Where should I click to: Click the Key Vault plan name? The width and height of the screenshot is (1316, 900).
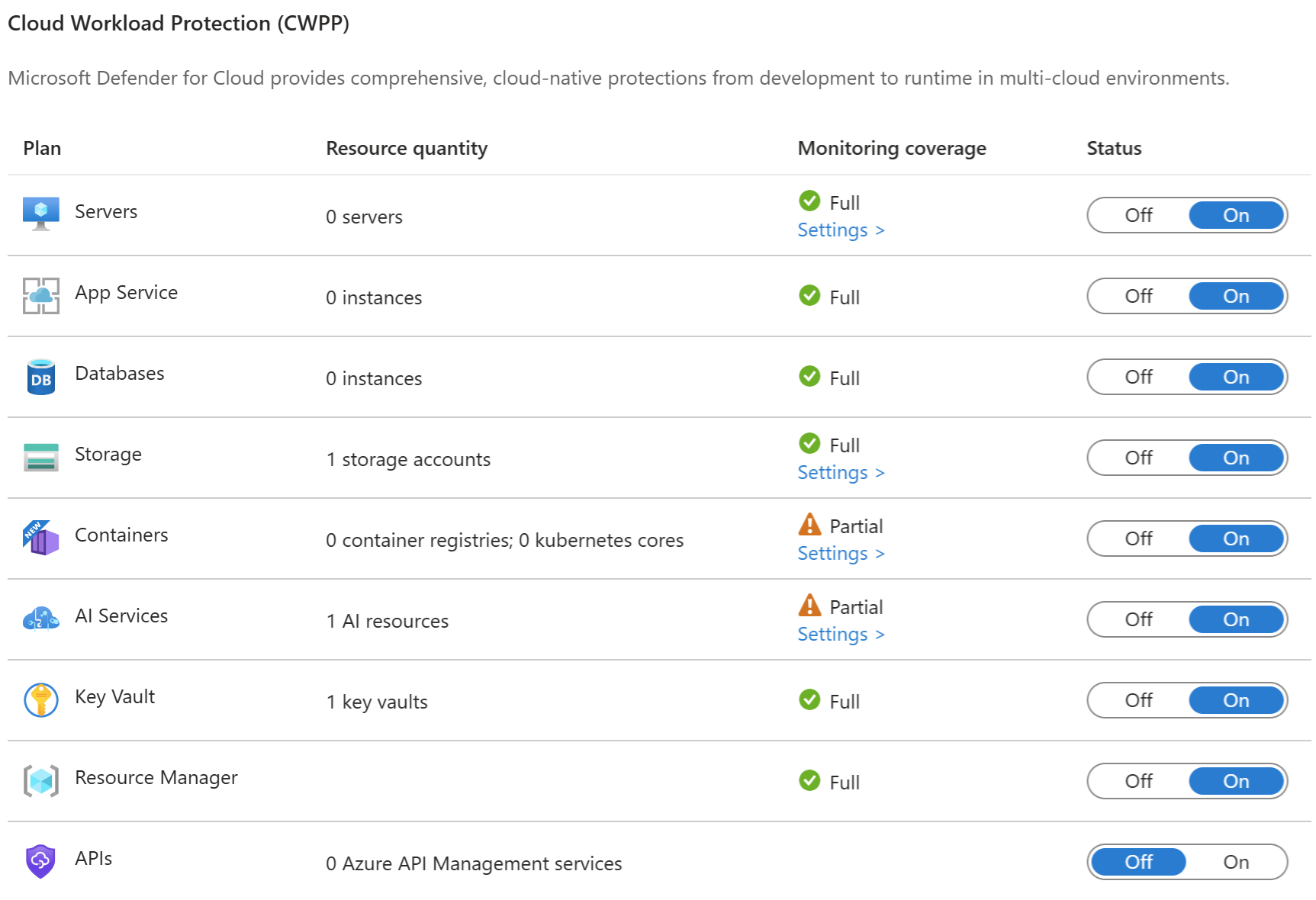114,697
